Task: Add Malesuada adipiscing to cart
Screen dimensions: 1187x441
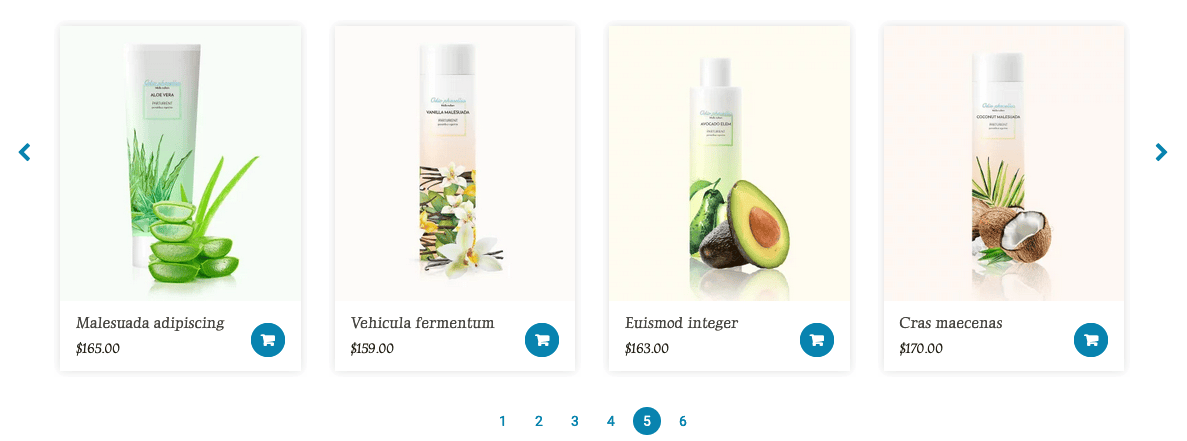Action: [x=268, y=340]
